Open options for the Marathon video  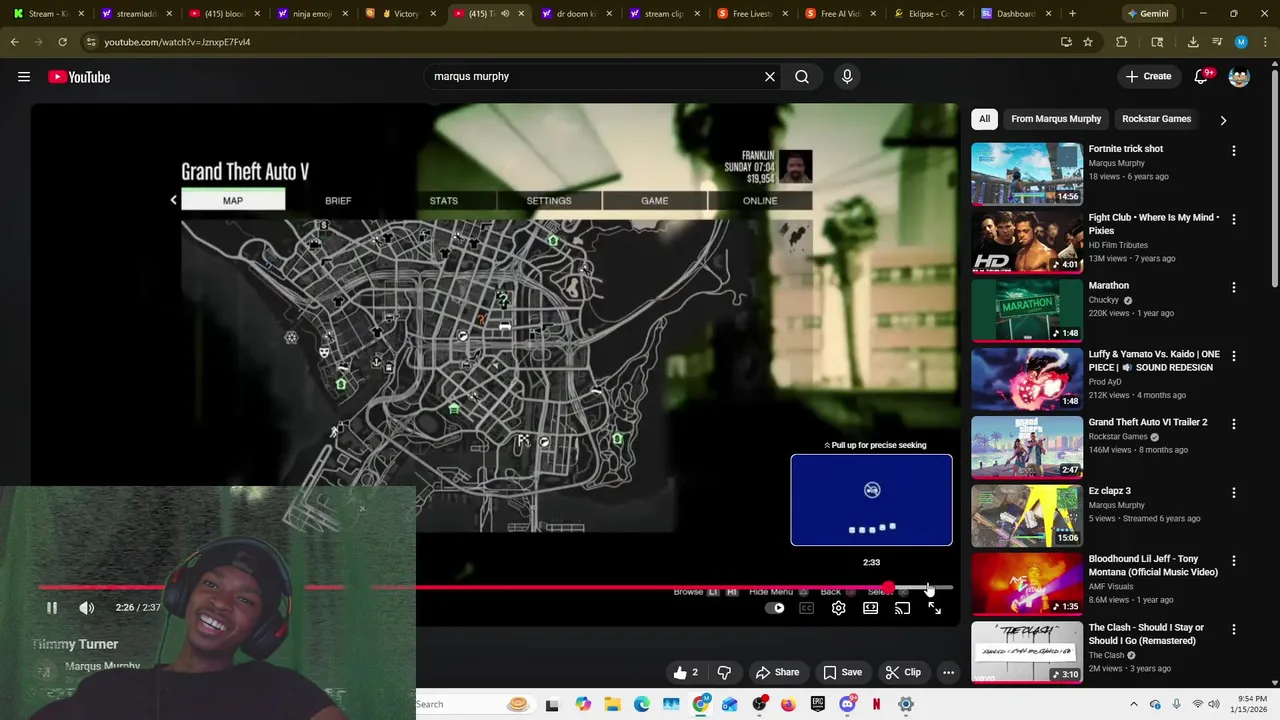click(1233, 287)
